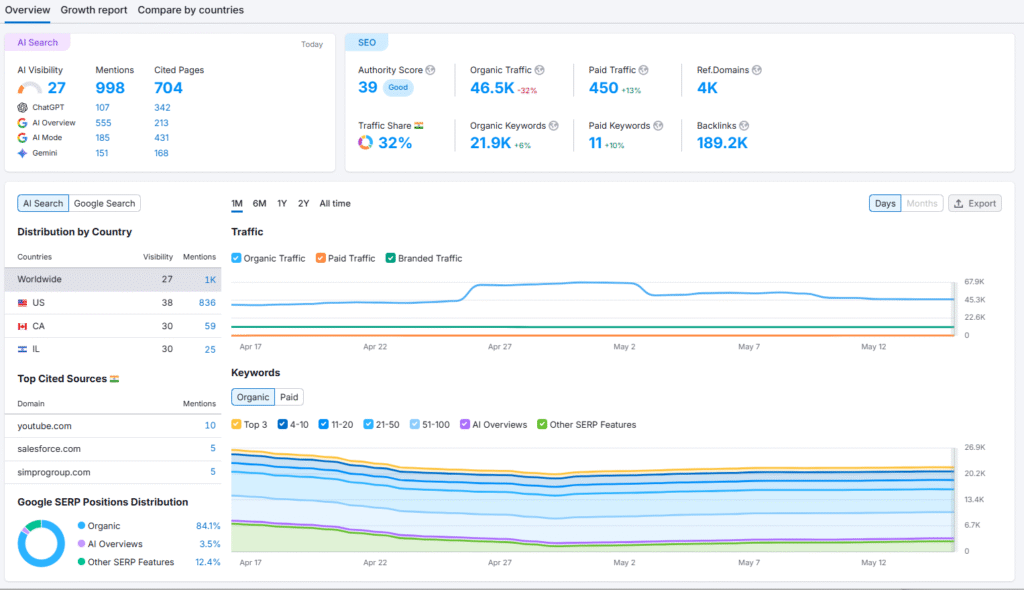Open the Growth report tab
Screen dimensions: 1024x590
point(94,10)
